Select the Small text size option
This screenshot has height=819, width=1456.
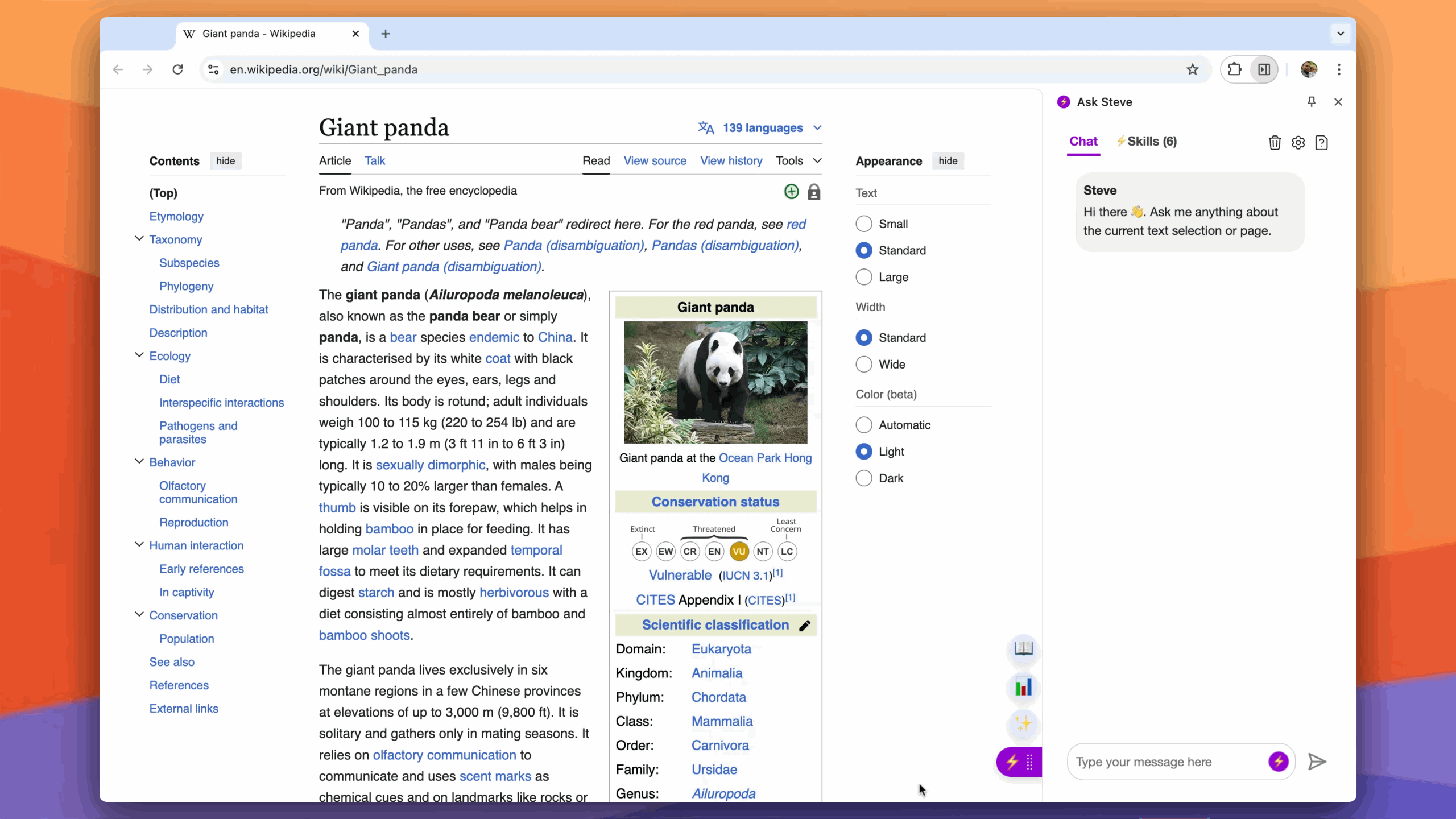(864, 224)
